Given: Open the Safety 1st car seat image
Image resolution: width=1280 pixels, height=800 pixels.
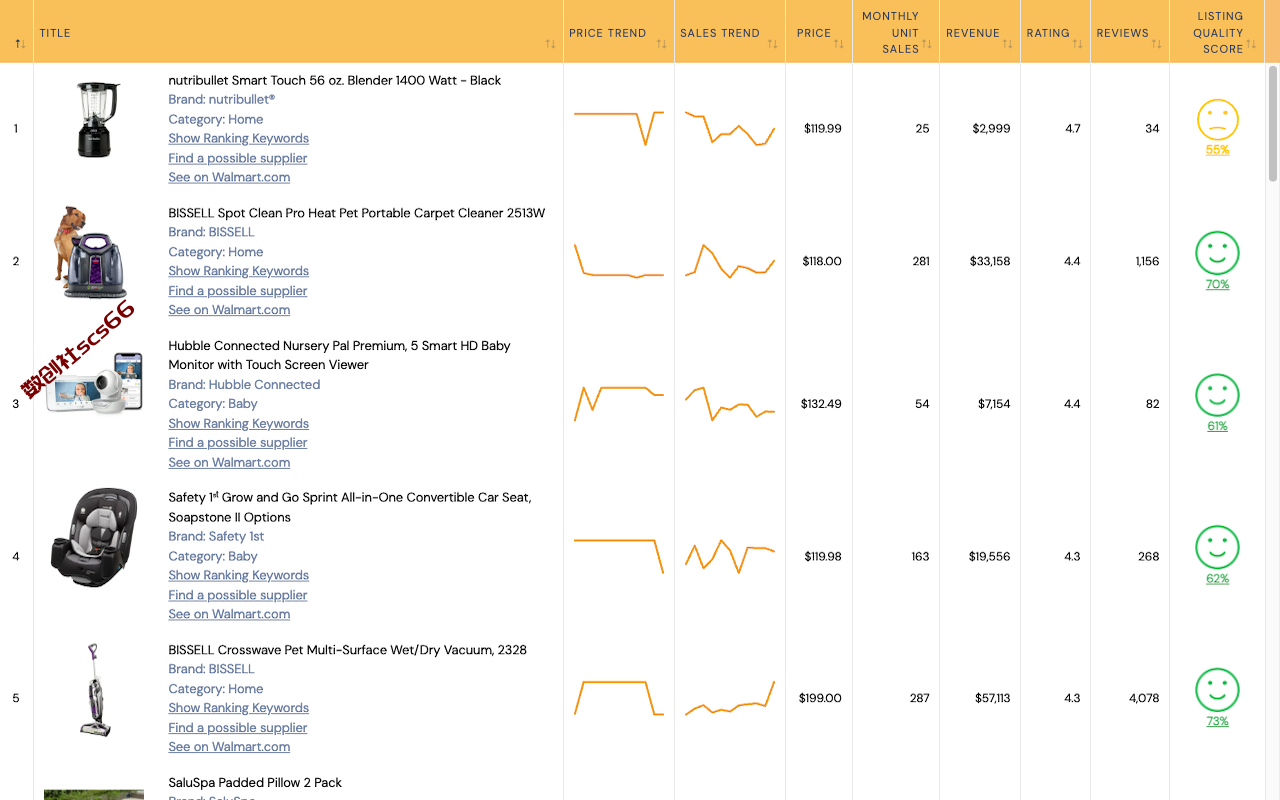Looking at the screenshot, I should click(95, 538).
